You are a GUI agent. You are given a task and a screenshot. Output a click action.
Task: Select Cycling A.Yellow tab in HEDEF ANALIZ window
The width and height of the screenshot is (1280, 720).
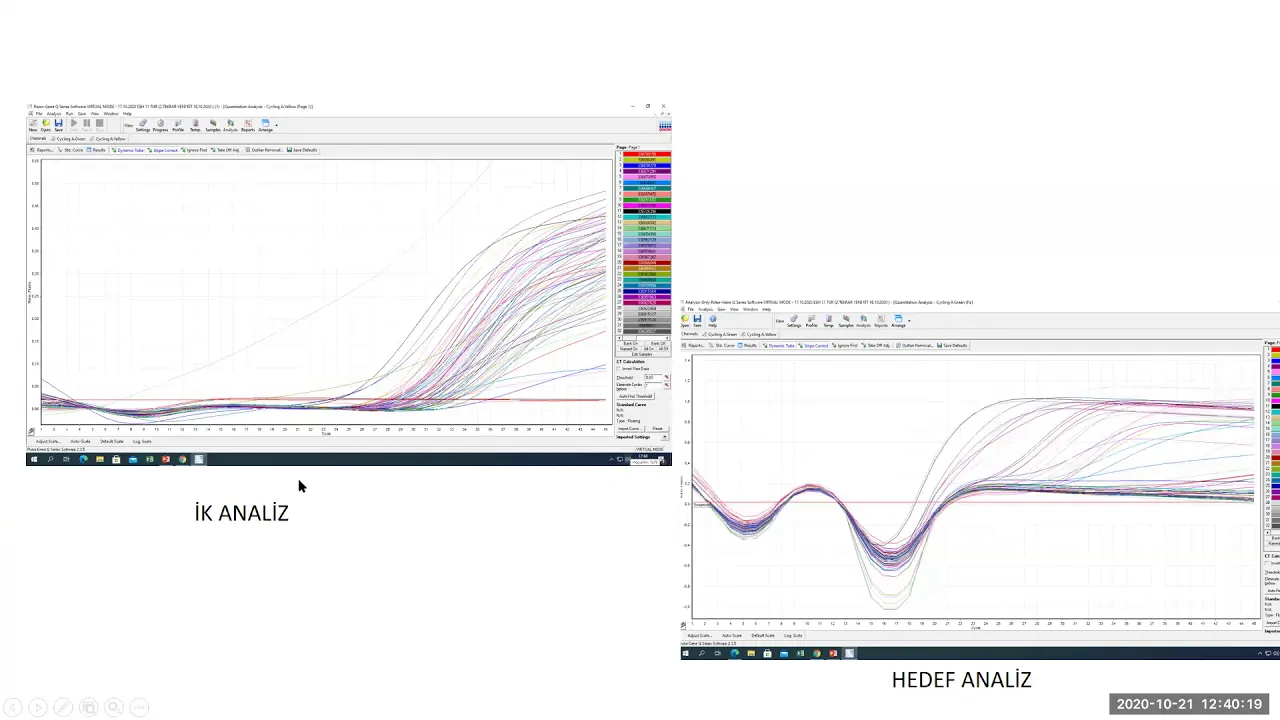tap(758, 334)
